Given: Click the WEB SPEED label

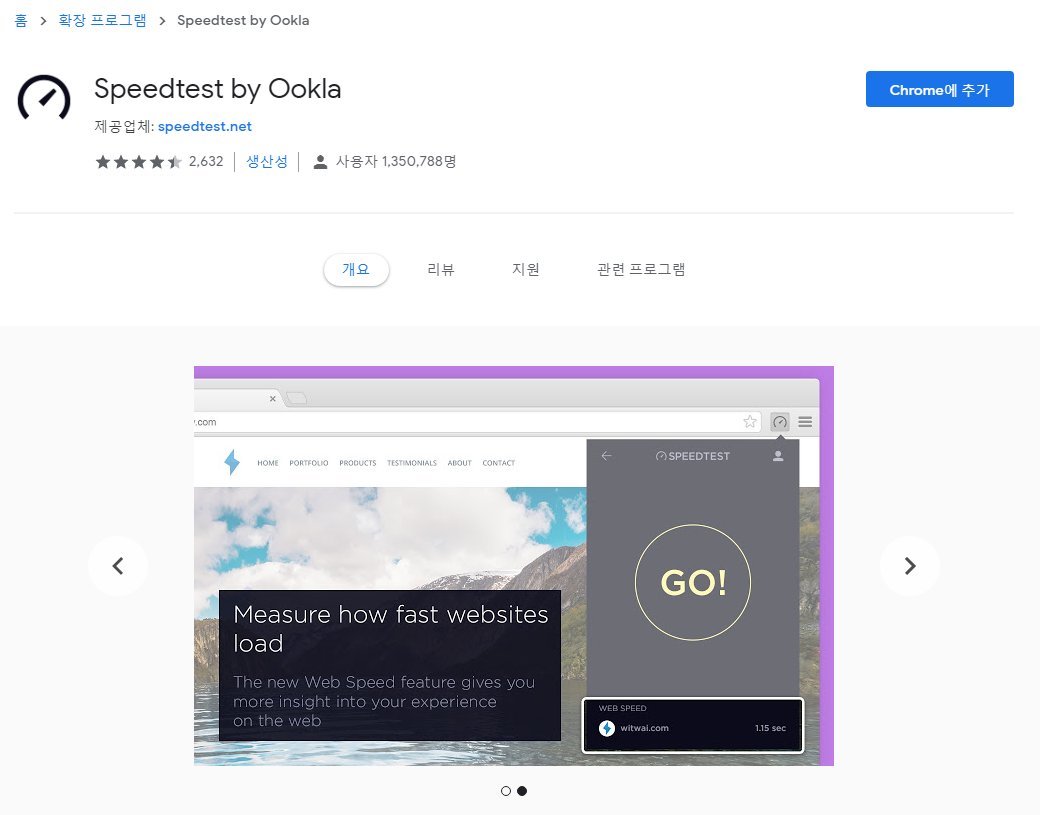Looking at the screenshot, I should pos(622,708).
